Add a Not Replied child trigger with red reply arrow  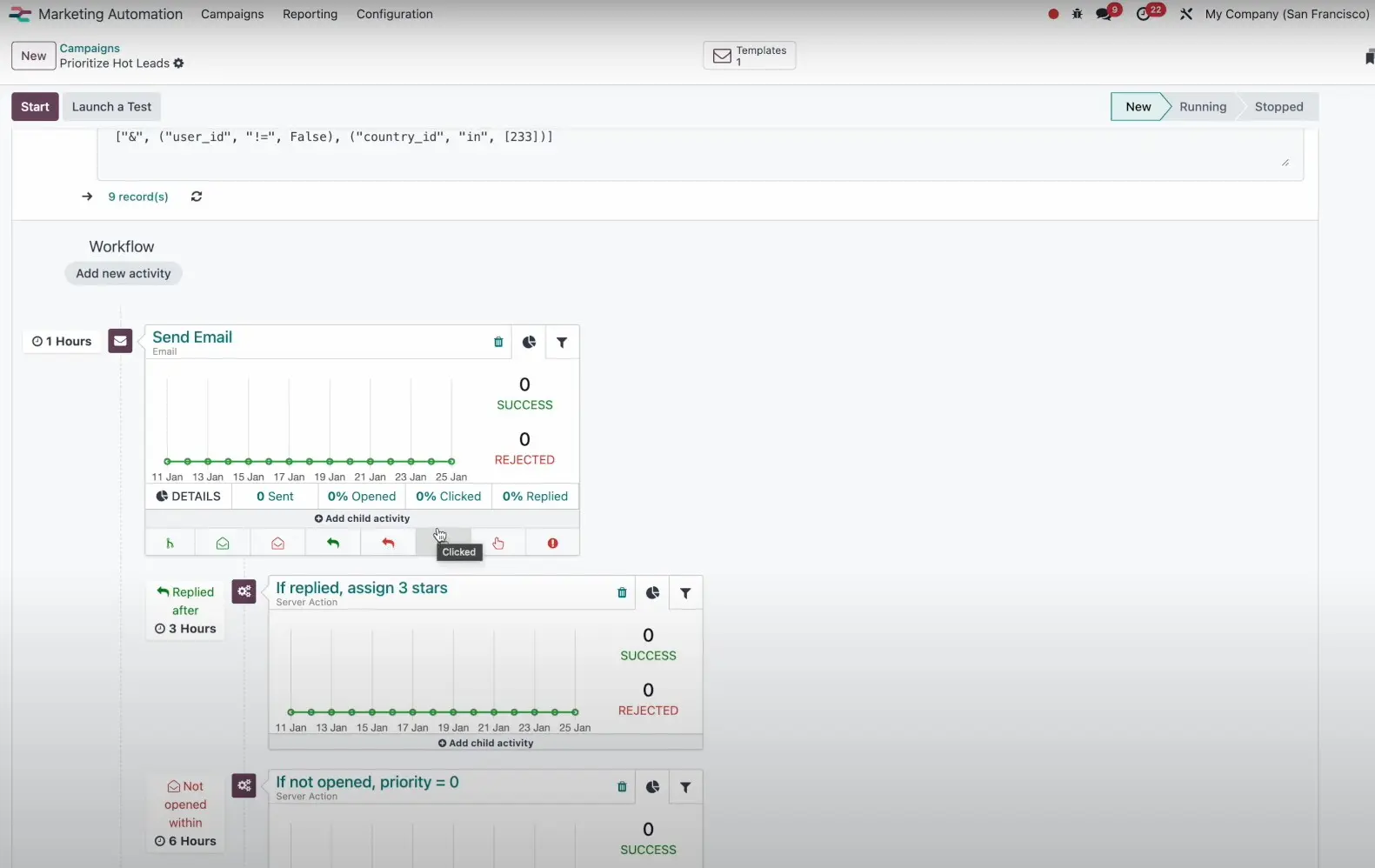pyautogui.click(x=388, y=543)
